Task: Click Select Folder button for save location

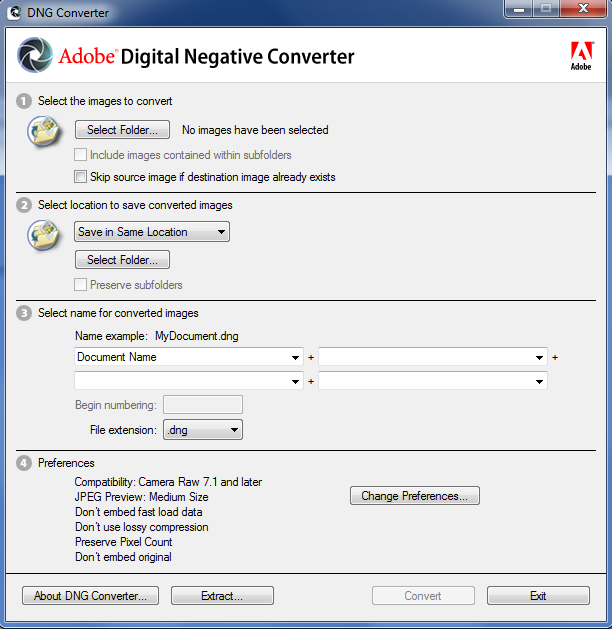Action: [x=122, y=260]
